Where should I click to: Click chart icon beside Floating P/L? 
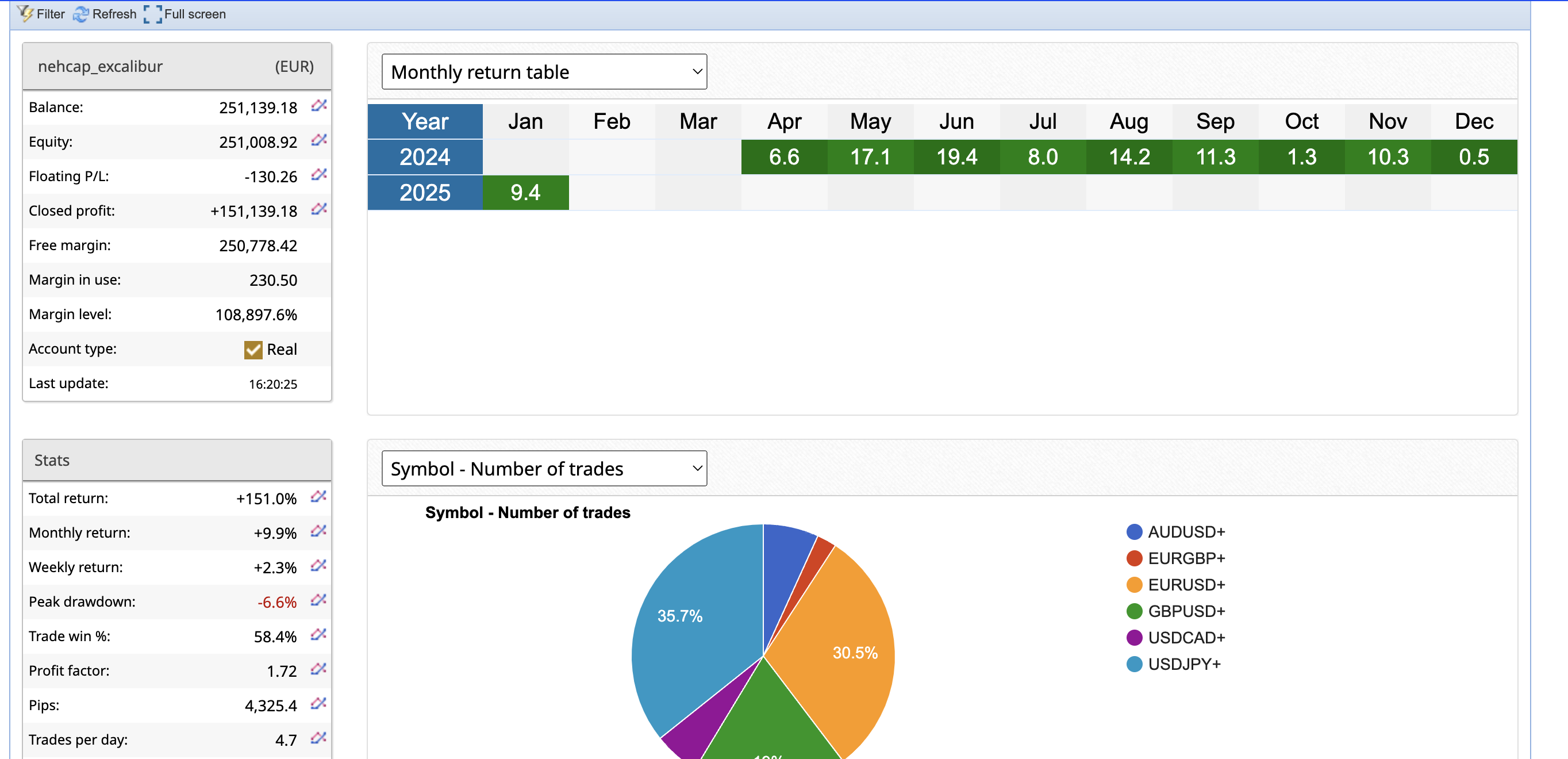click(x=319, y=175)
